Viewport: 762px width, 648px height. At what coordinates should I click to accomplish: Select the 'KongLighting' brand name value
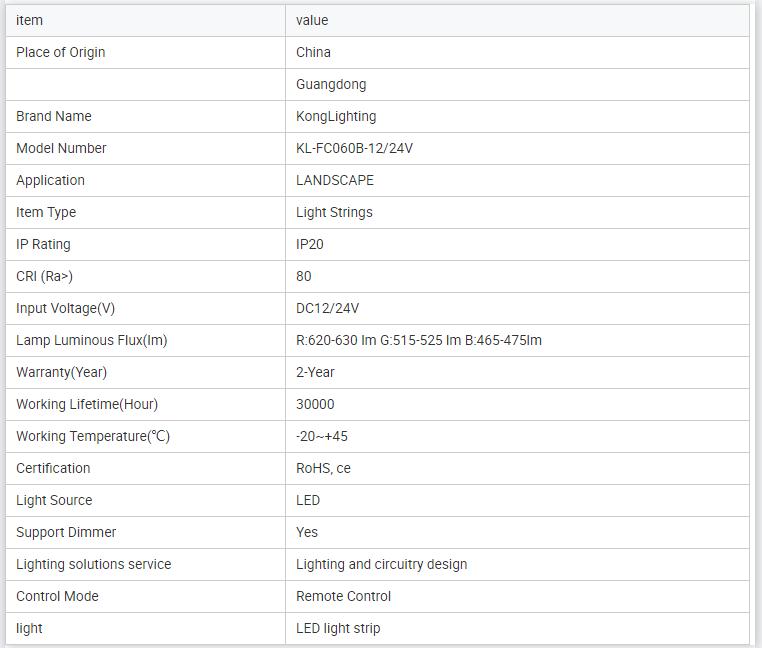click(336, 116)
